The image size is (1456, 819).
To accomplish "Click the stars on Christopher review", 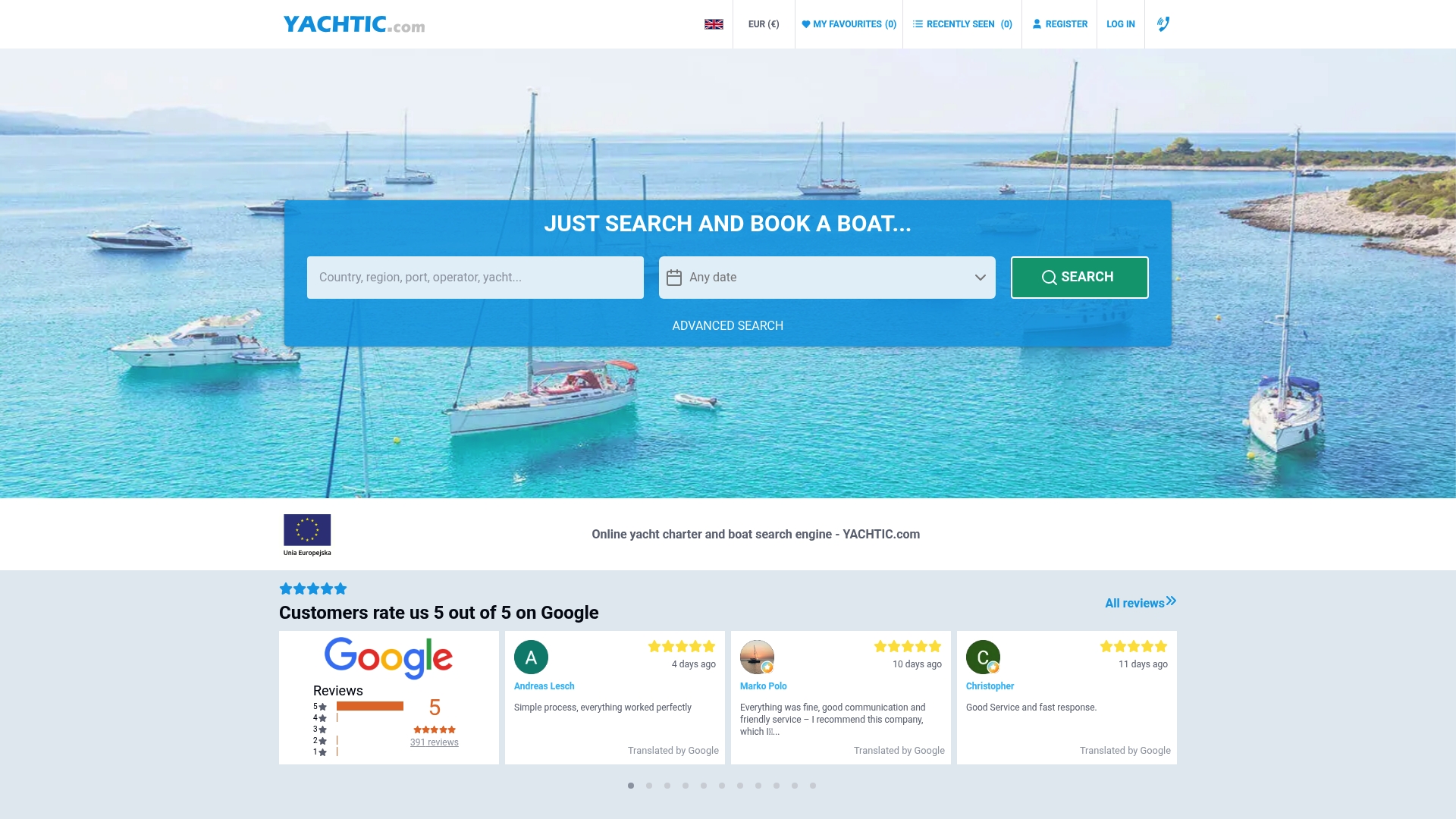I will coord(1134,646).
